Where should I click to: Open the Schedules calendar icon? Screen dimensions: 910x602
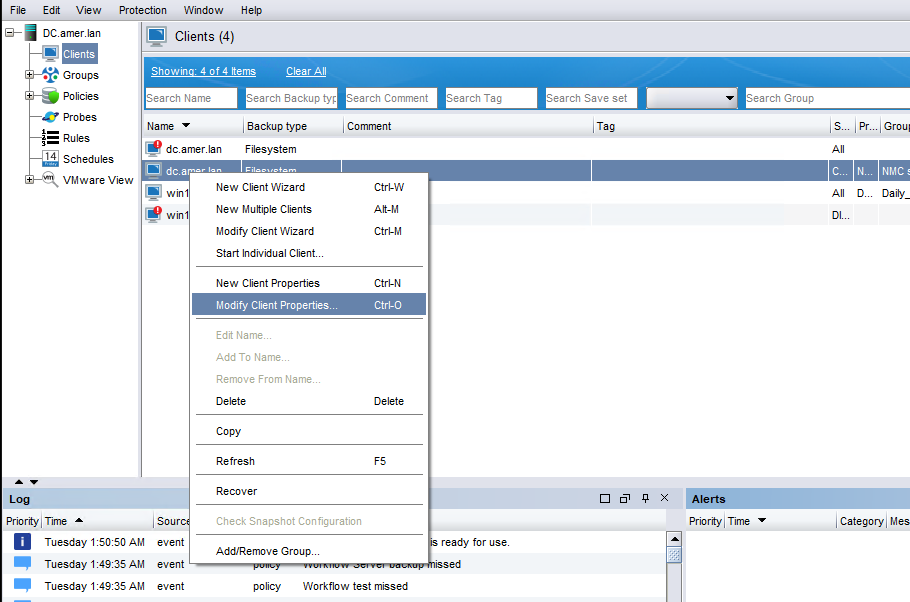48,159
